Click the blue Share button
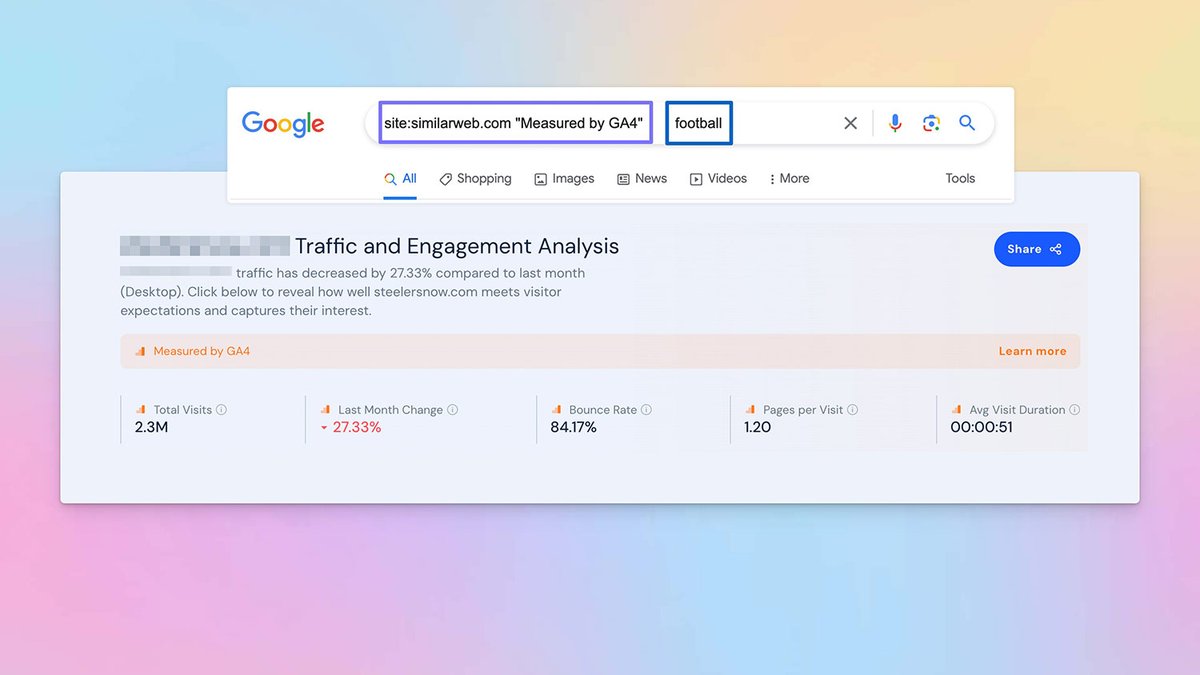This screenshot has height=675, width=1200. [1037, 249]
